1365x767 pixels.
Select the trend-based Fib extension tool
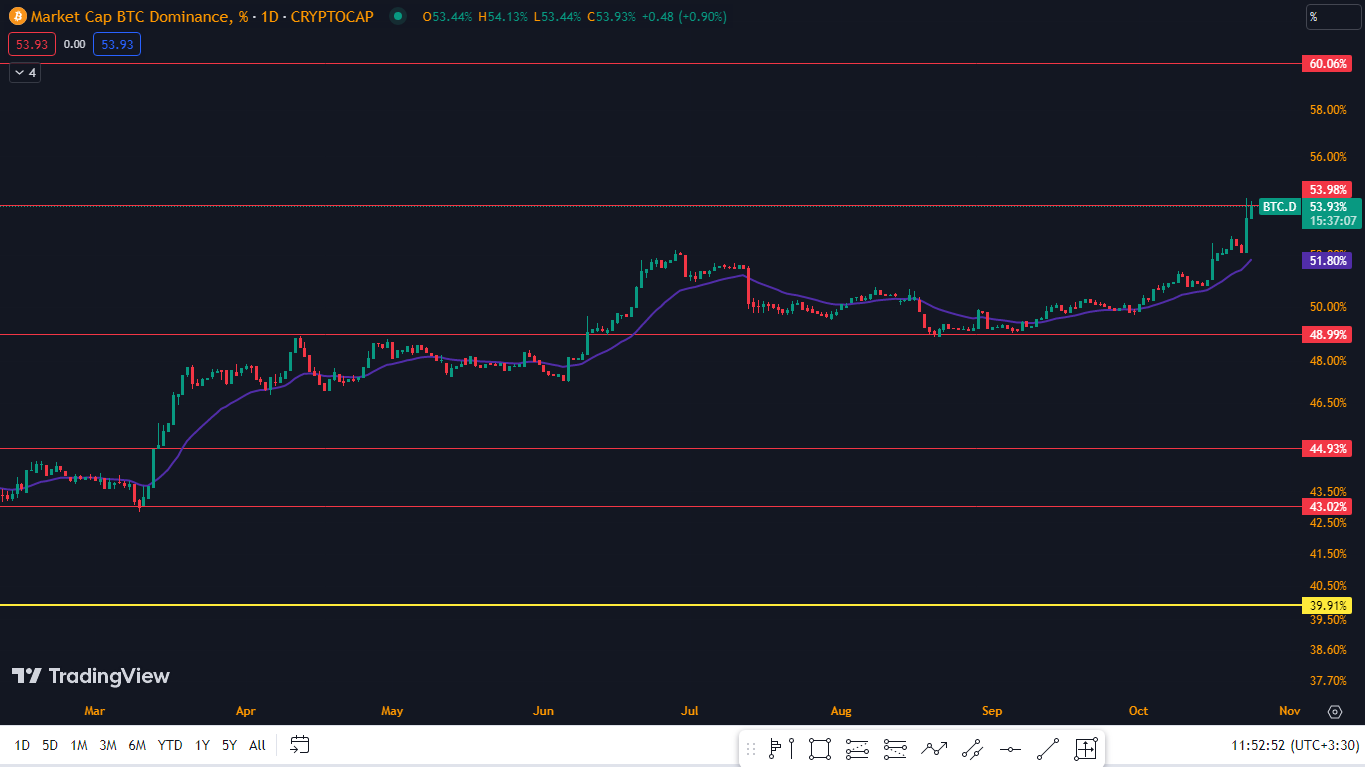pos(896,748)
